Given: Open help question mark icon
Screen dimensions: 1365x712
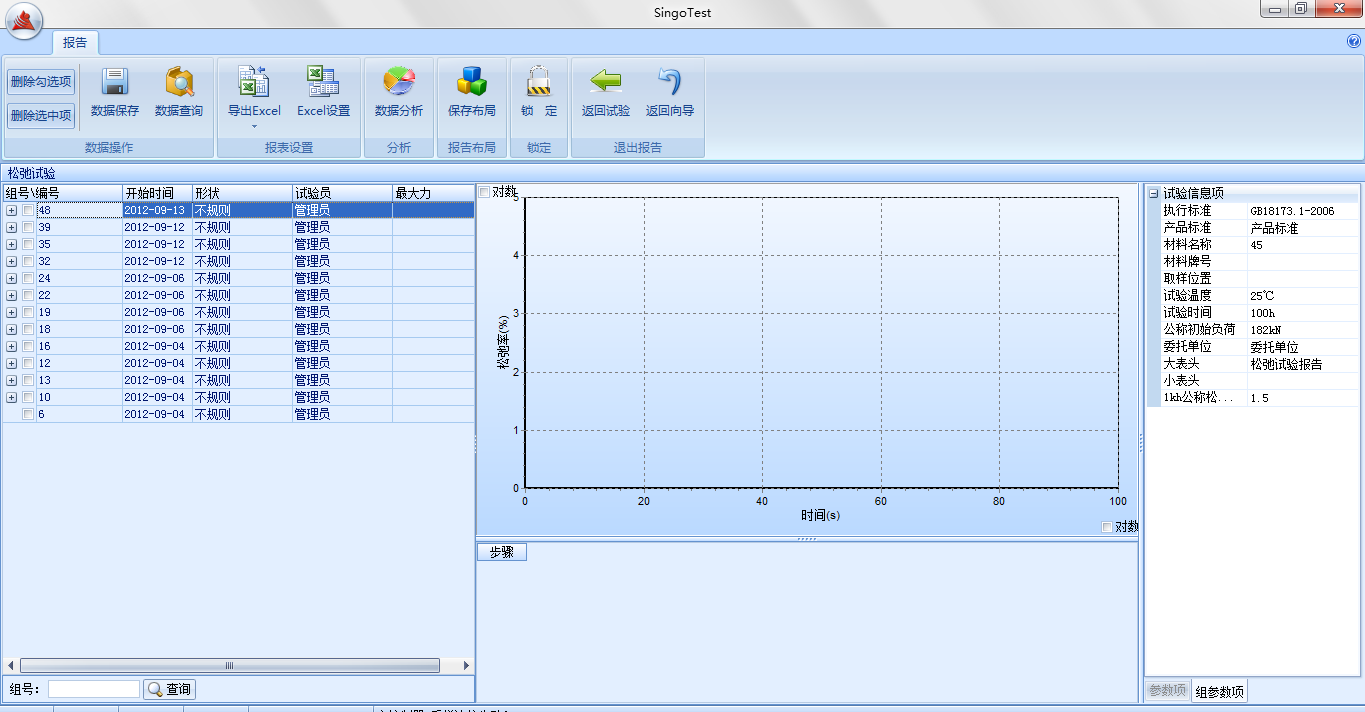Looking at the screenshot, I should pos(1354,42).
